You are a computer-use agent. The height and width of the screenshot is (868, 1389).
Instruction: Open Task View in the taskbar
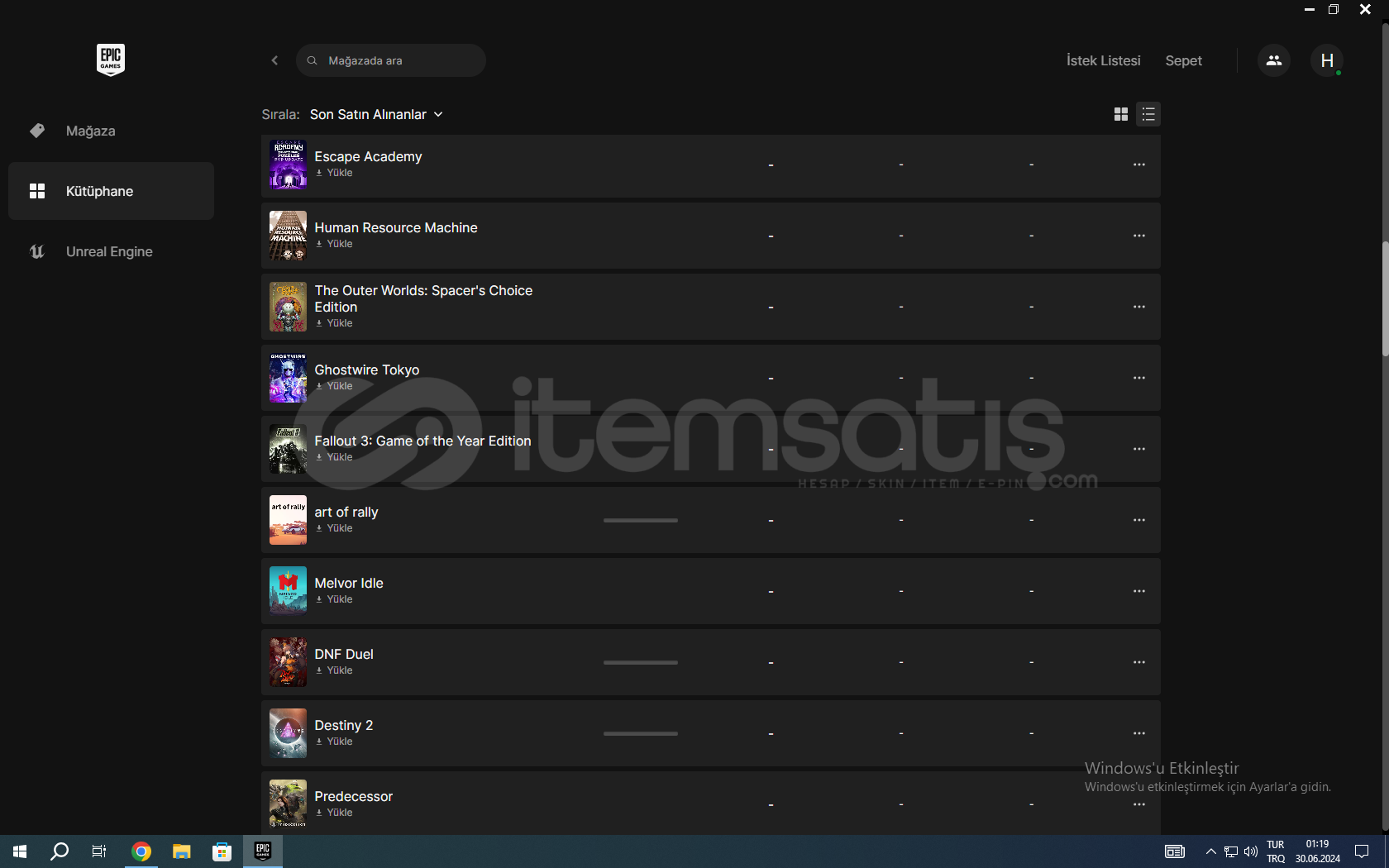point(99,851)
